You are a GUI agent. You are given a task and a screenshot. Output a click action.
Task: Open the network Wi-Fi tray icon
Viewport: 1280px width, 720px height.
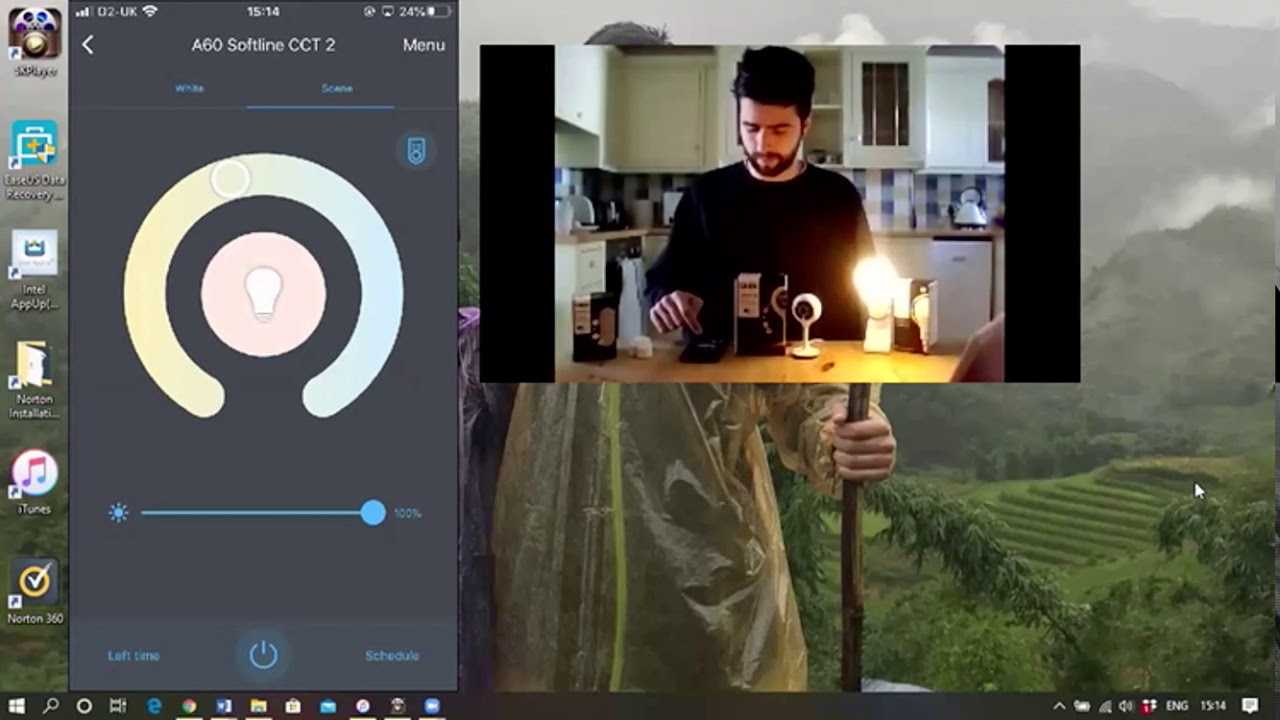[1106, 706]
